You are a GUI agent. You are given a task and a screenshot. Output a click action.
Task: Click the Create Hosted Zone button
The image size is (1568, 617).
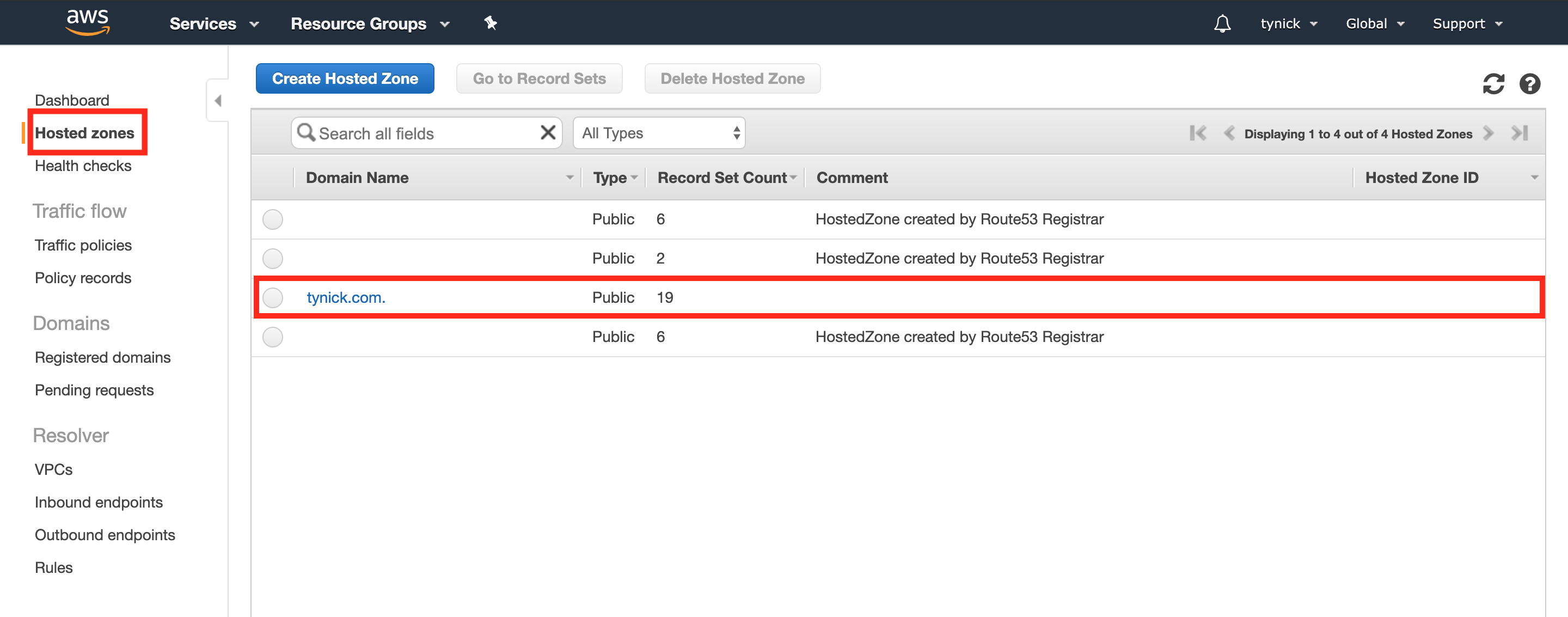click(x=345, y=78)
